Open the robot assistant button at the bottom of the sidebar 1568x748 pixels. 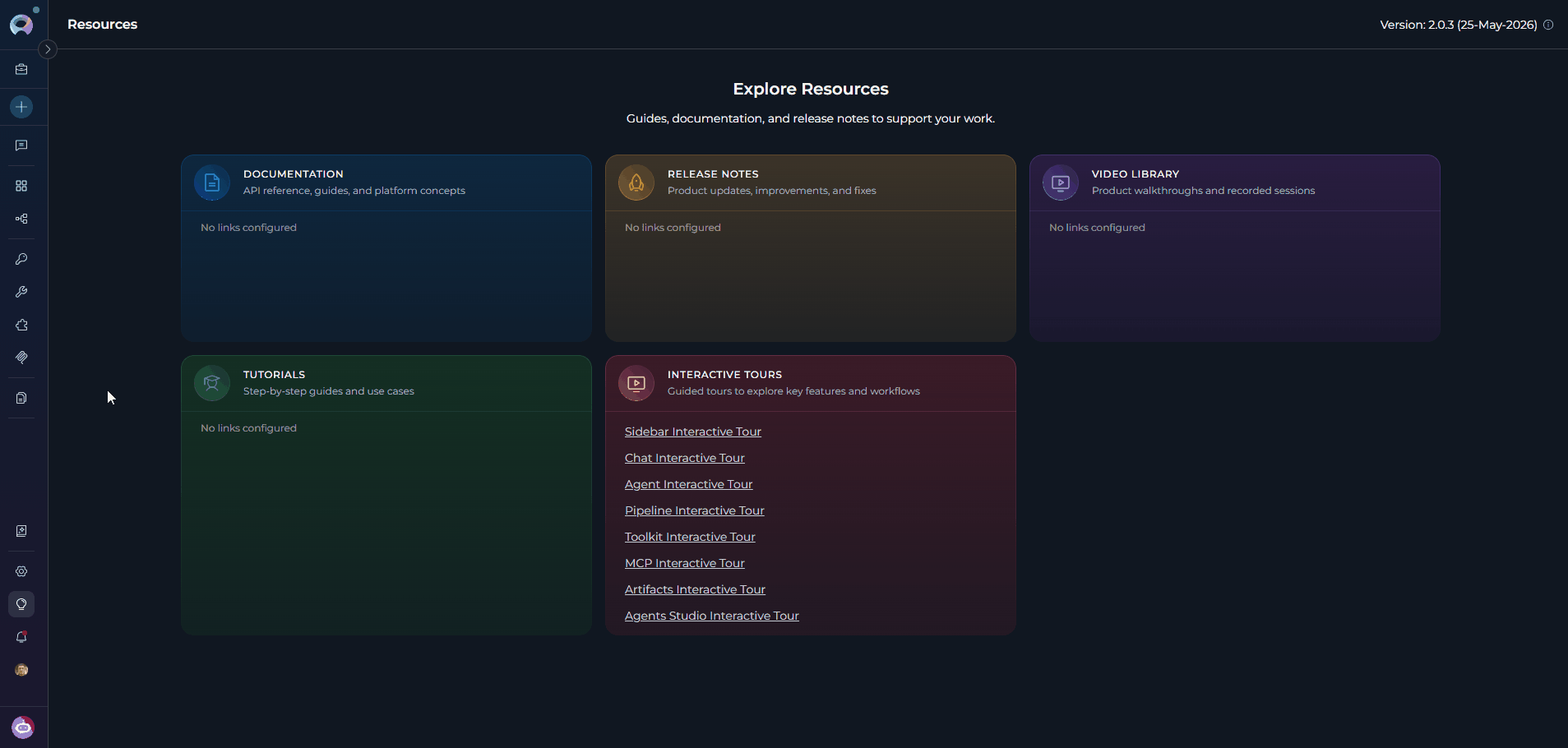point(23,727)
